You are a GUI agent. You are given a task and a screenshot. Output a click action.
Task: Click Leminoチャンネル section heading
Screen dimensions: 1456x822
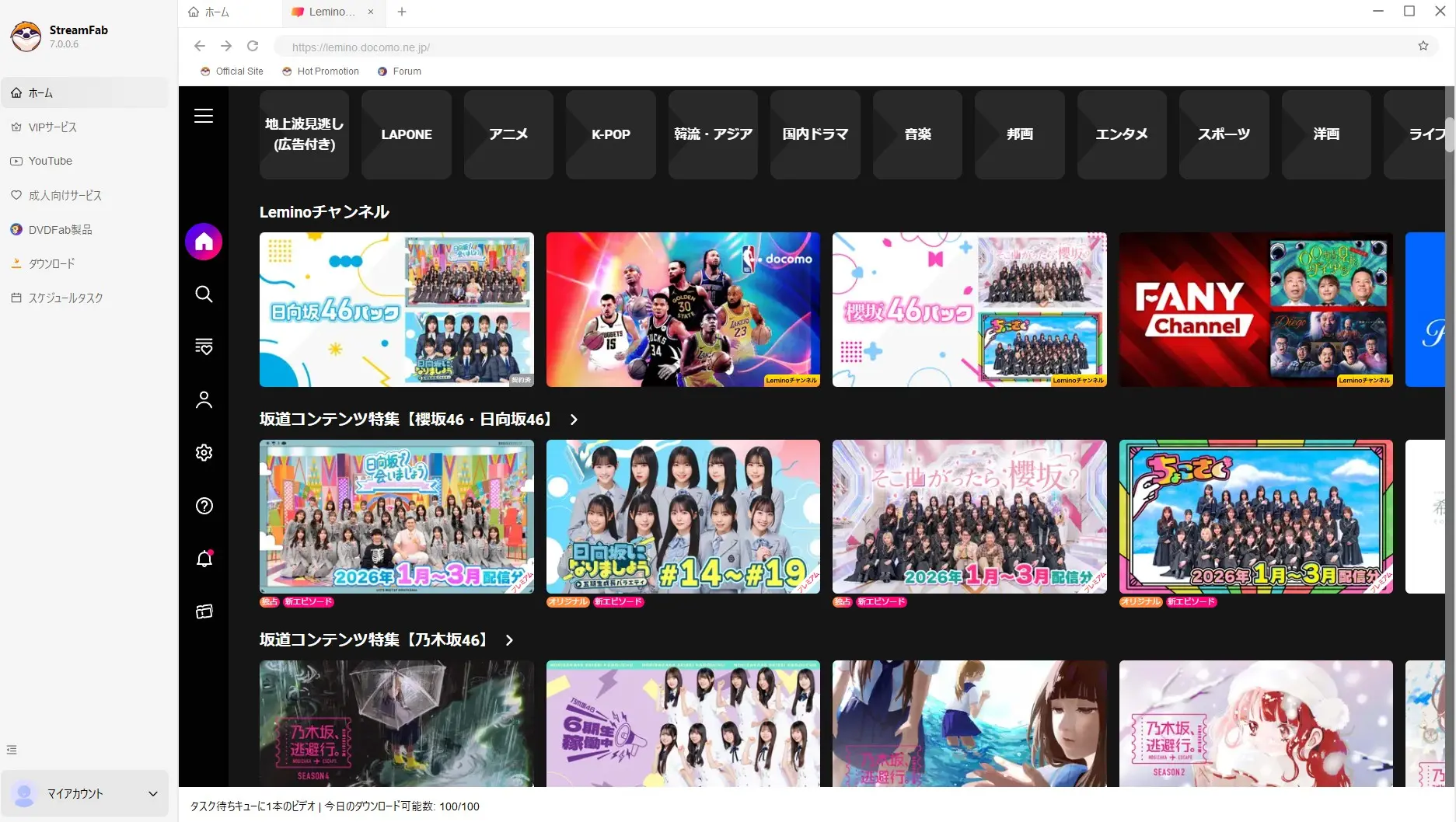point(324,212)
